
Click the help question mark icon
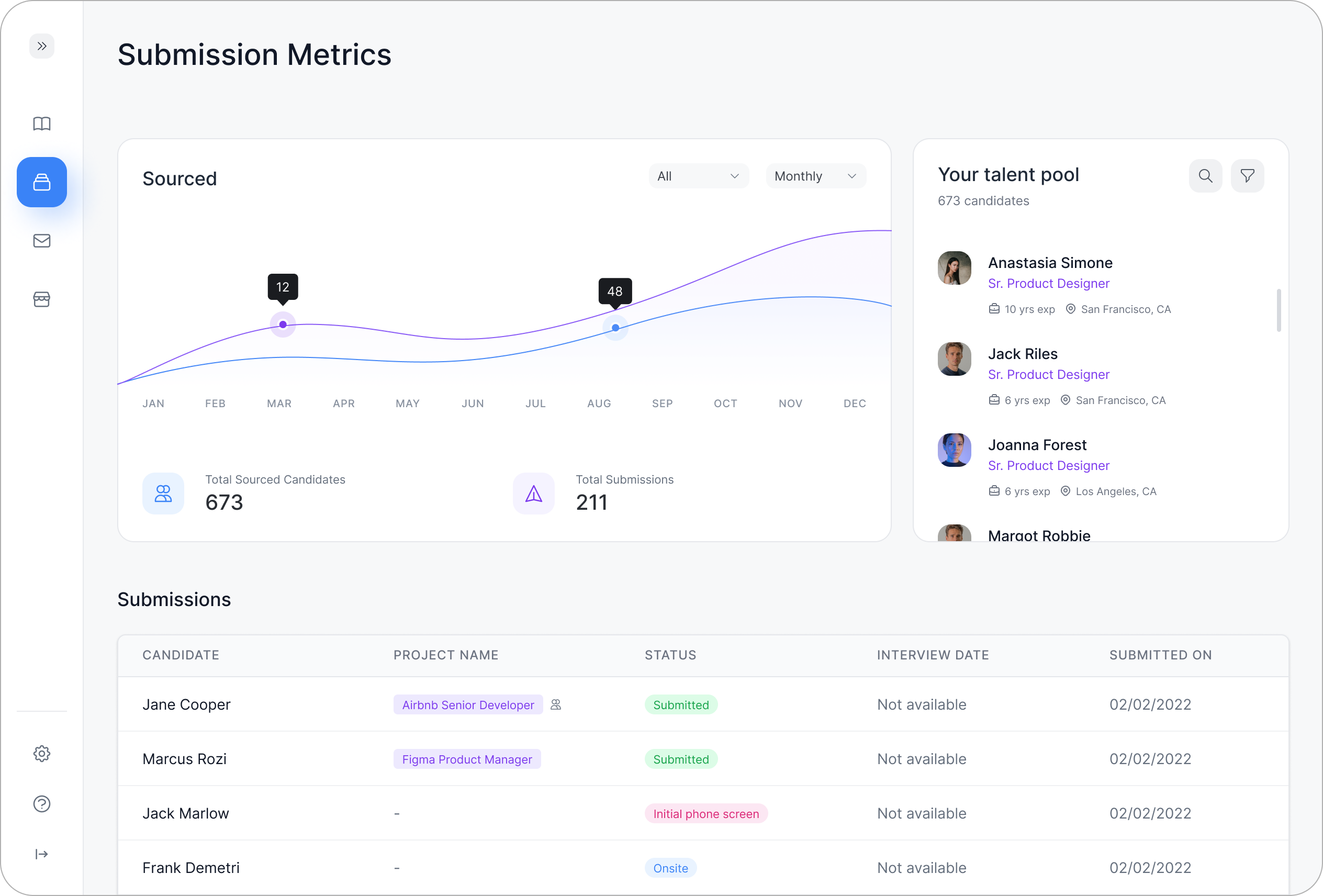point(41,803)
